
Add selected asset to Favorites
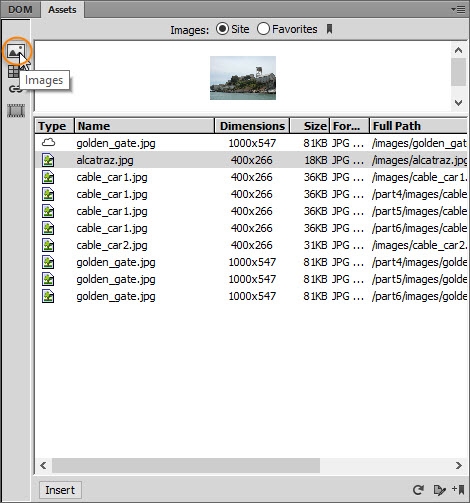point(458,489)
